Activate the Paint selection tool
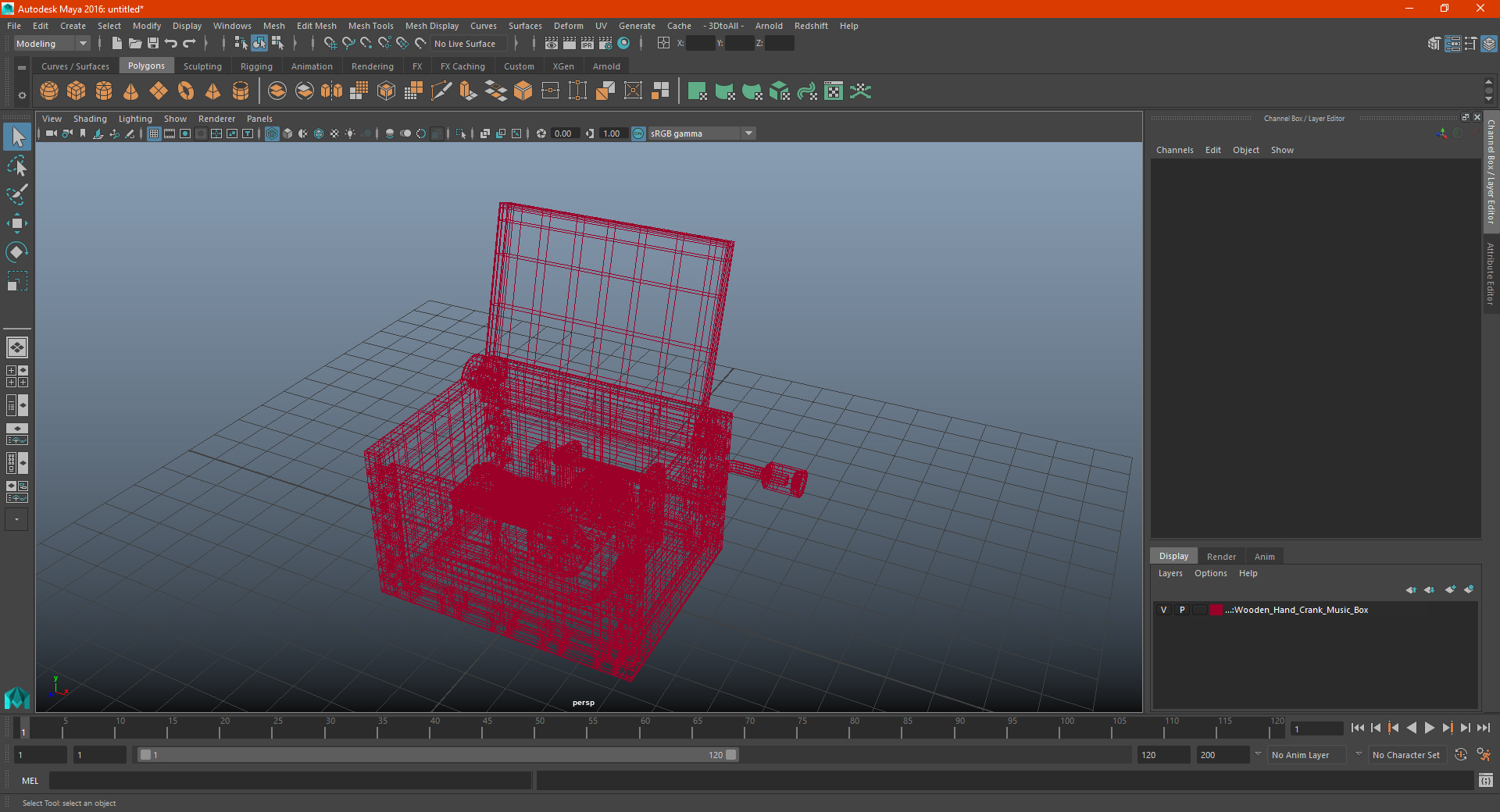 click(17, 194)
